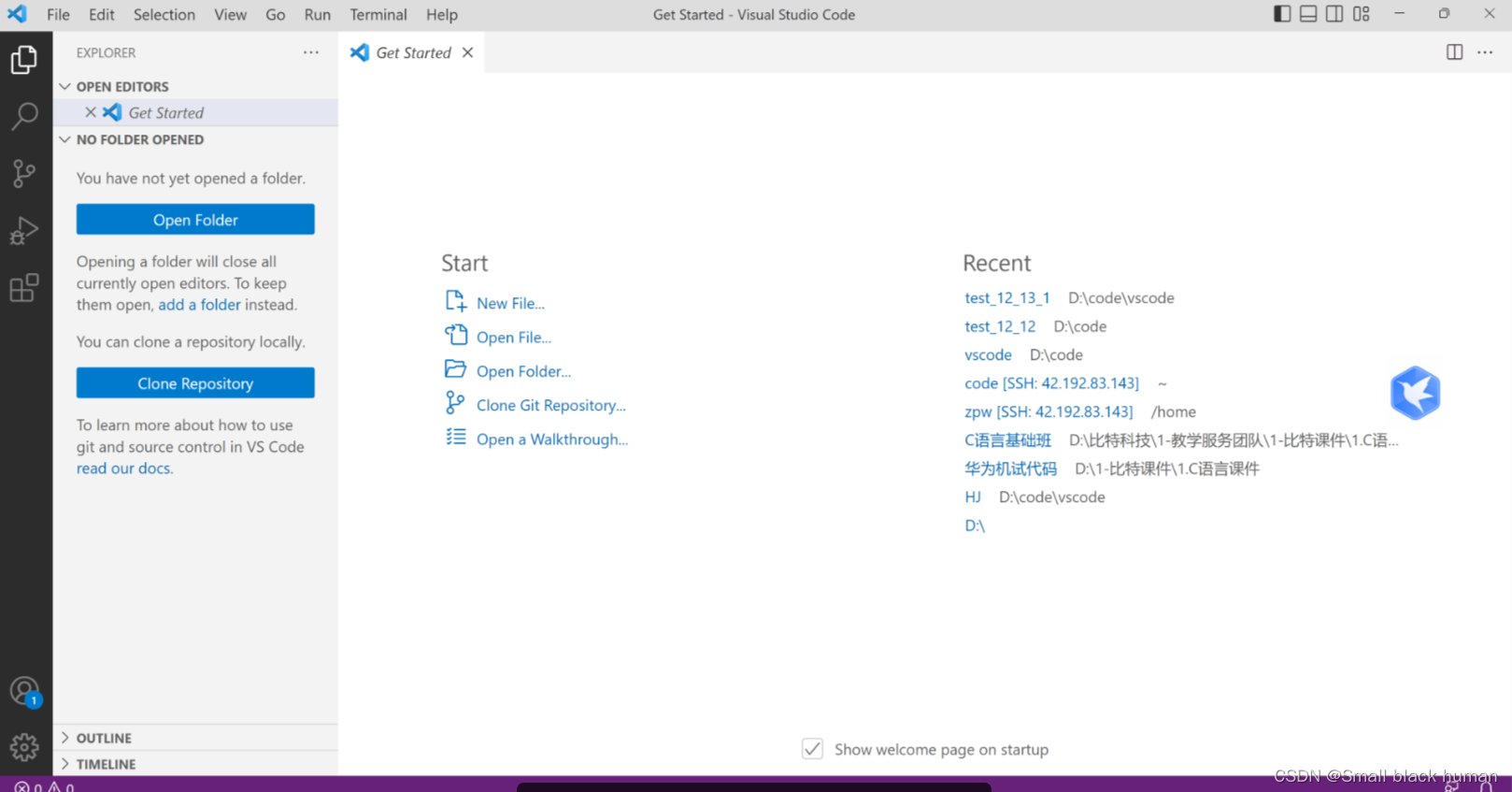
Task: Open the Source Control view
Action: (24, 173)
